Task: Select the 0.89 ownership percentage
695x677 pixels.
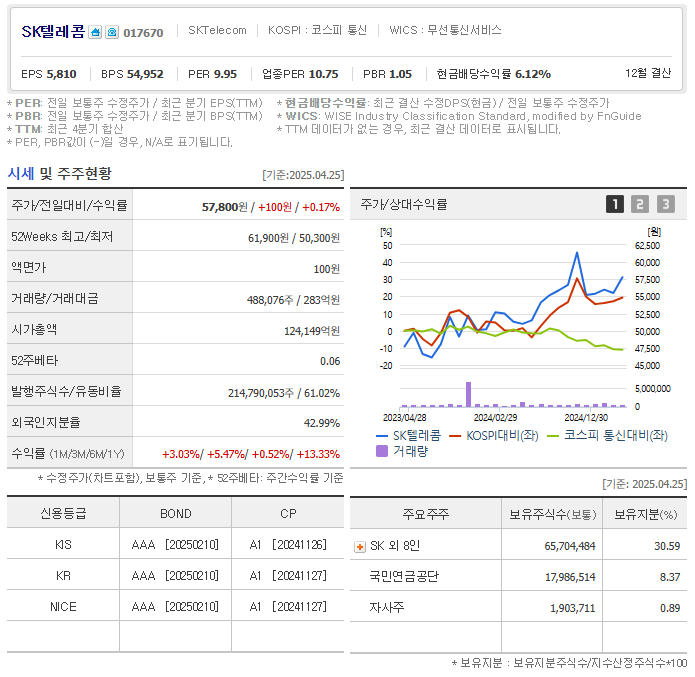Action: (x=670, y=609)
